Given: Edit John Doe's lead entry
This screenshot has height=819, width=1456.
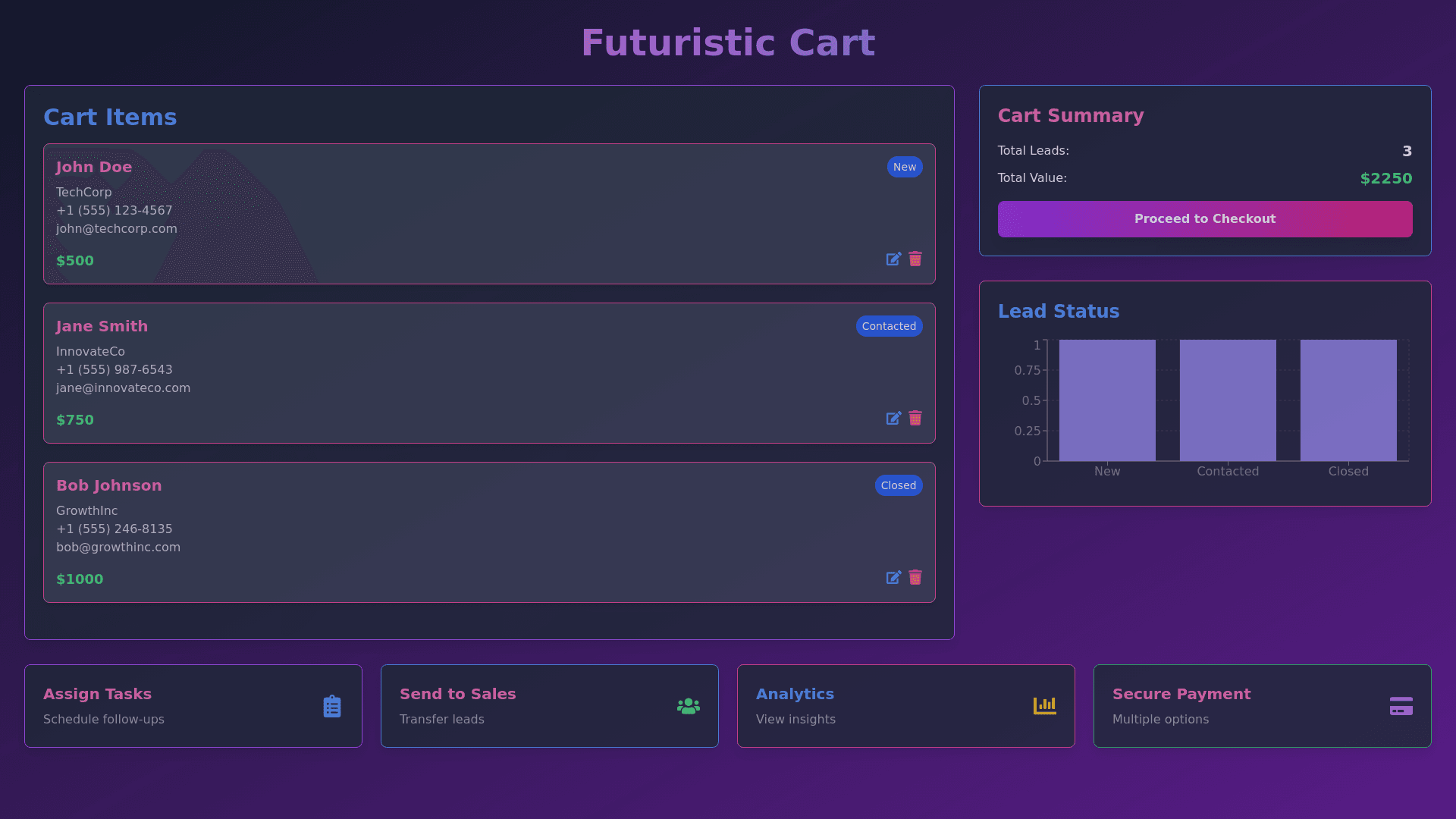Looking at the screenshot, I should click(x=893, y=259).
